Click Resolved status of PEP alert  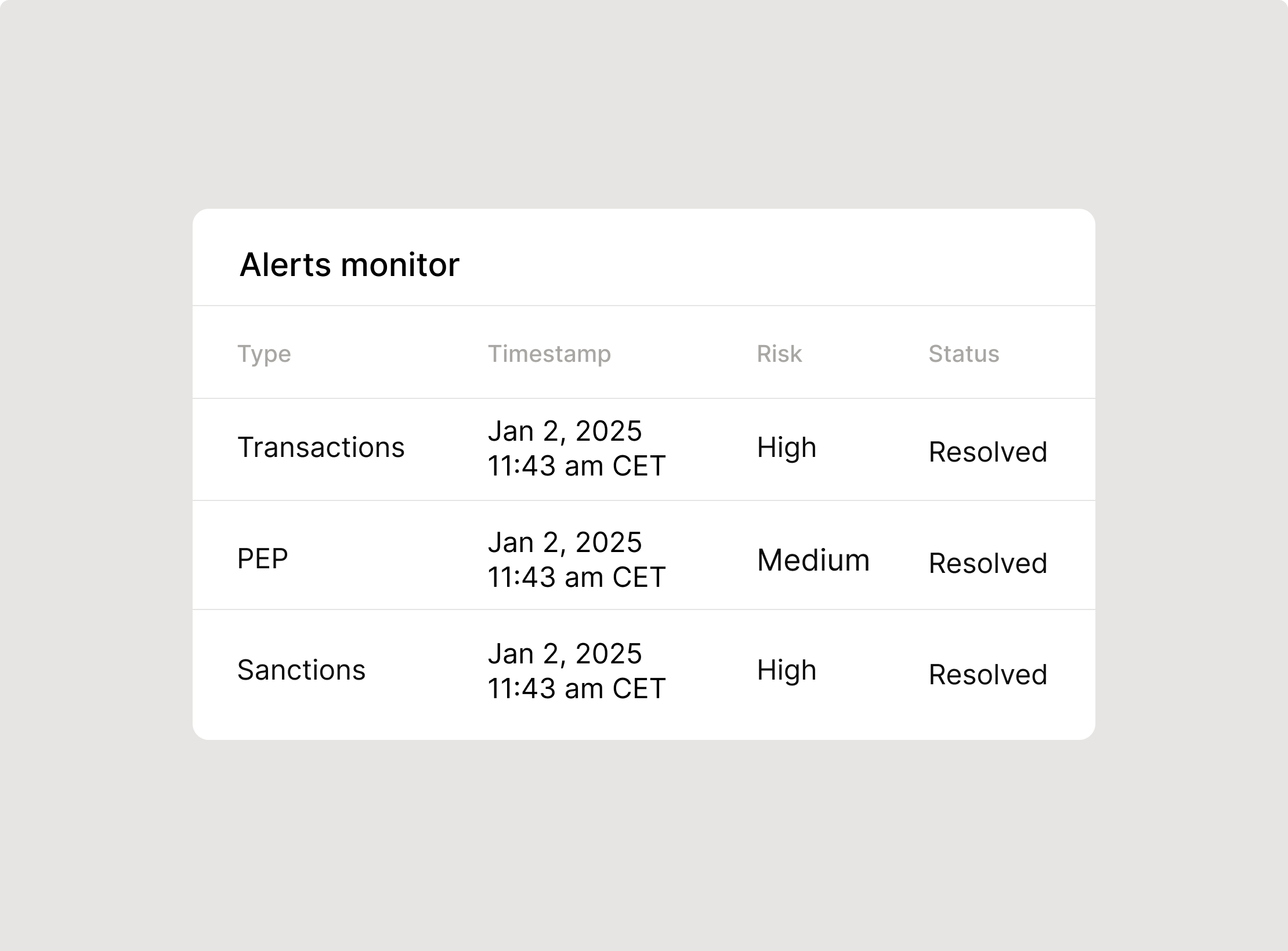pos(988,564)
